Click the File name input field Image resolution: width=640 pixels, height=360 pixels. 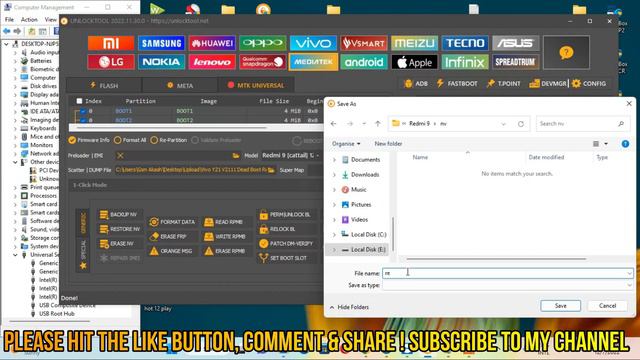(x=508, y=273)
